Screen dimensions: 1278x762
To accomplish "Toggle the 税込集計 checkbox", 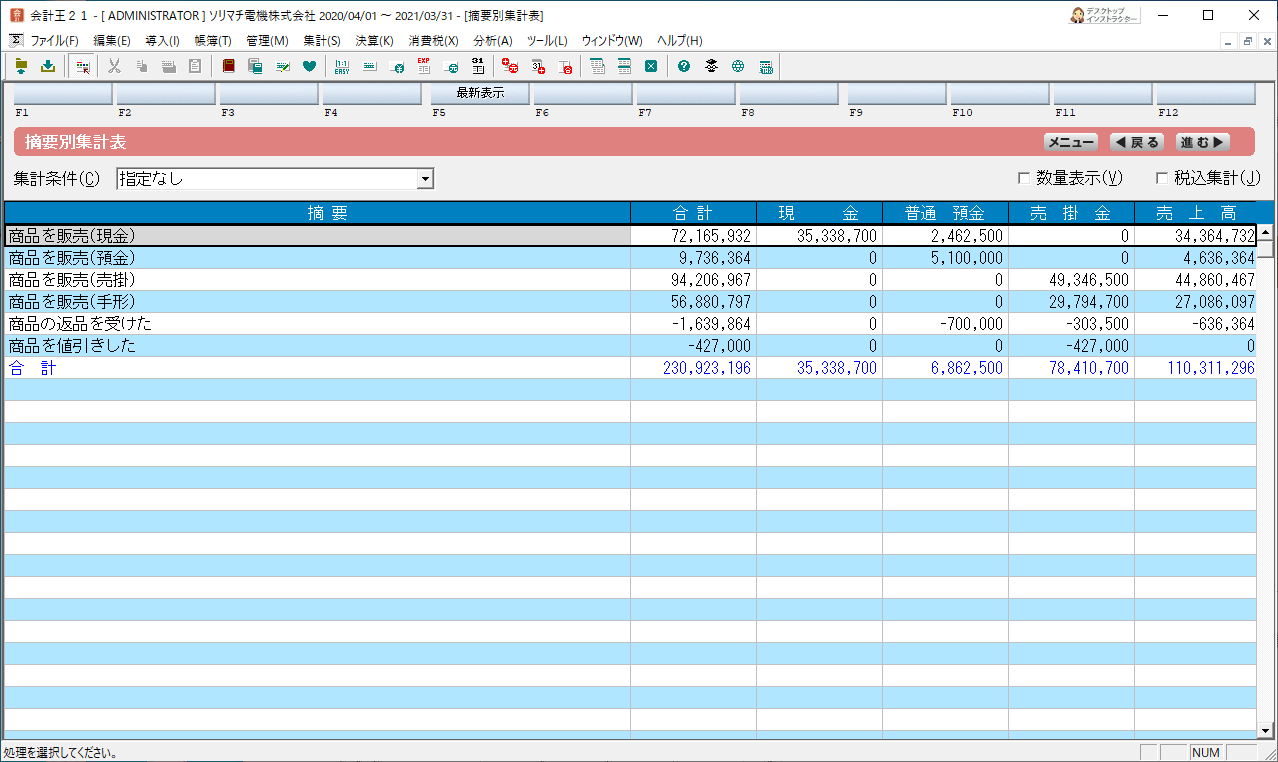I will pos(1161,179).
